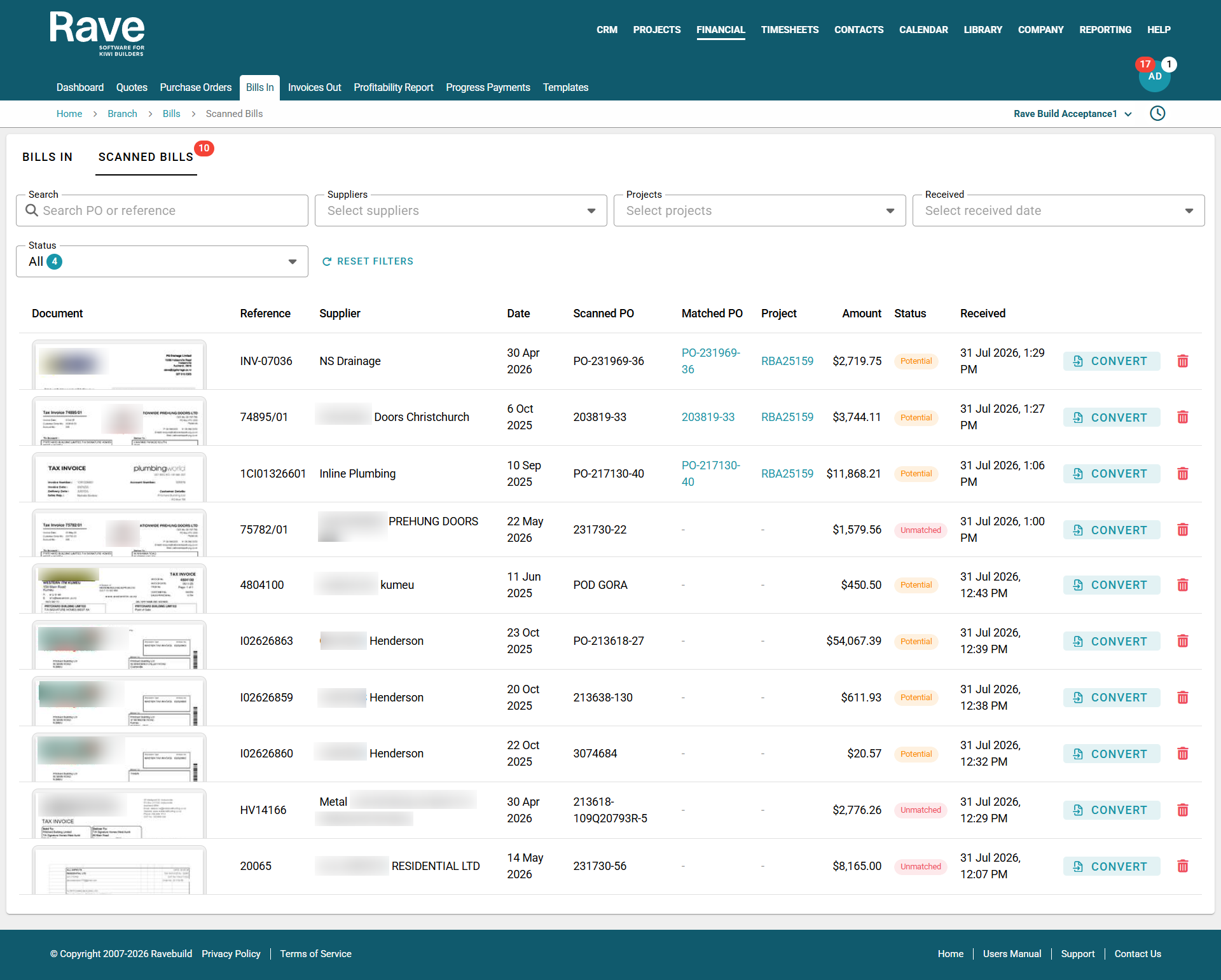Switch company via Rave Build Acceptance1
The width and height of the screenshot is (1221, 980).
(1072, 114)
